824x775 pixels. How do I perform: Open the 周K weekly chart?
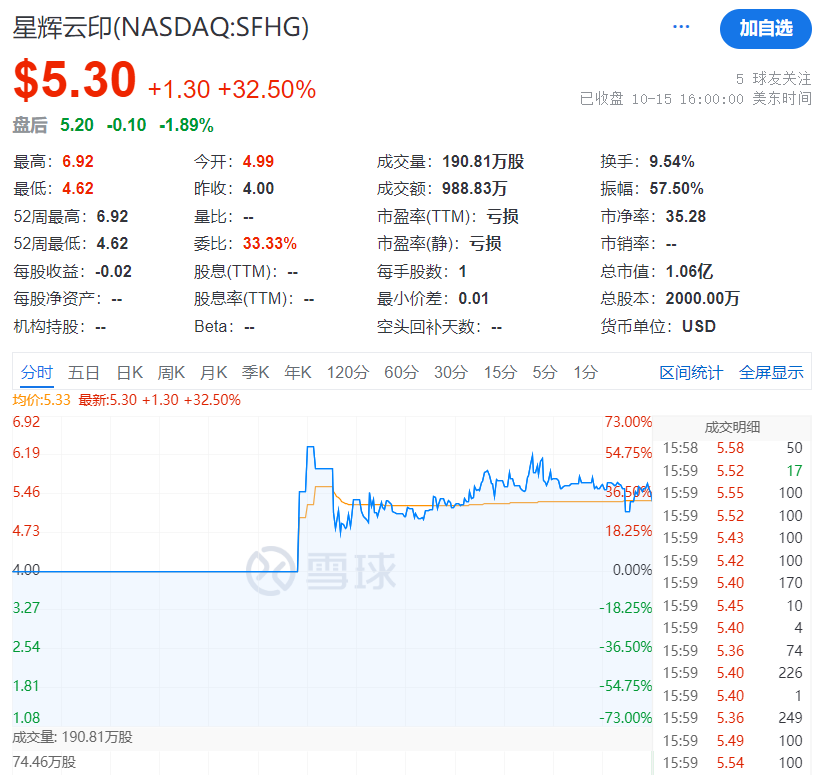point(171,371)
